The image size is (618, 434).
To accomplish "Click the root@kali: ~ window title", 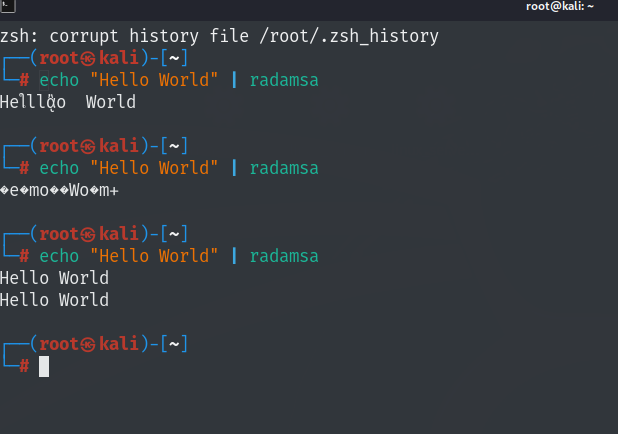I will click(560, 6).
